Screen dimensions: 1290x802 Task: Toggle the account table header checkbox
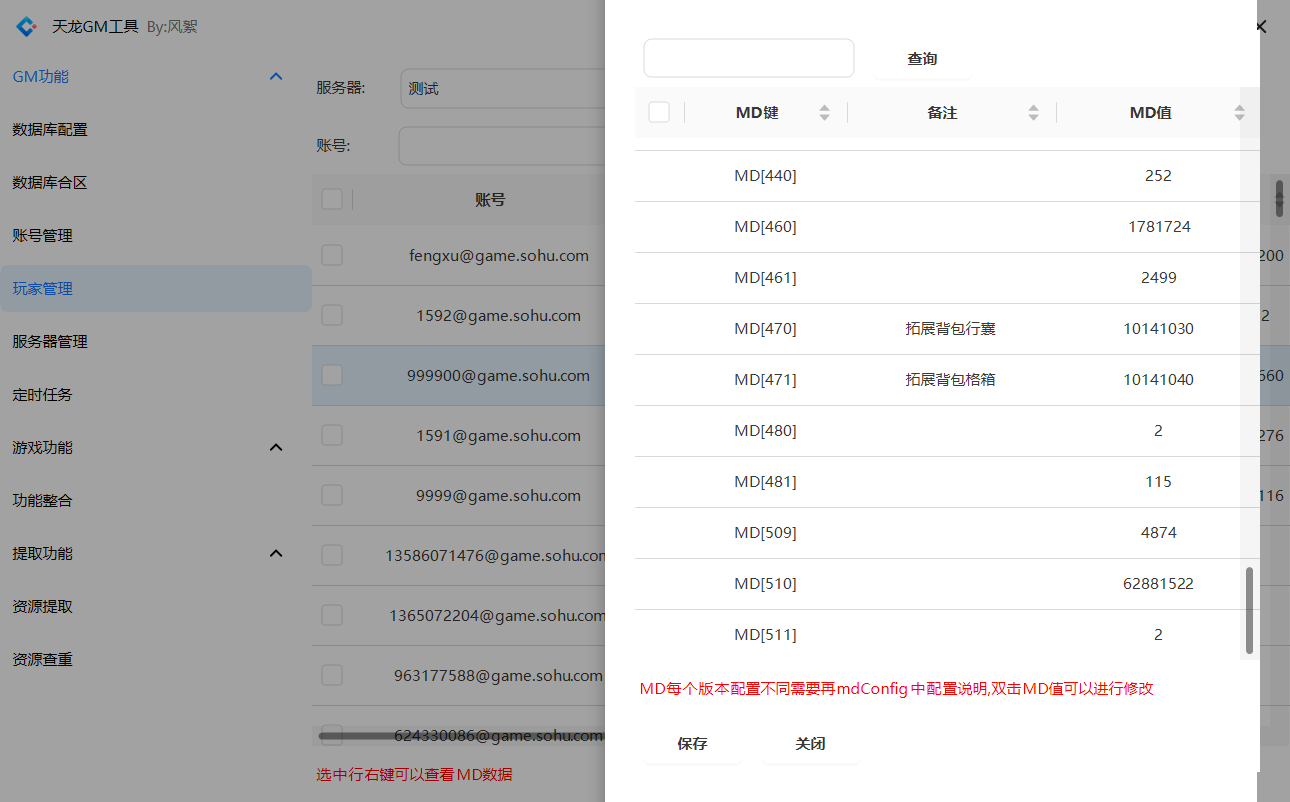[332, 200]
